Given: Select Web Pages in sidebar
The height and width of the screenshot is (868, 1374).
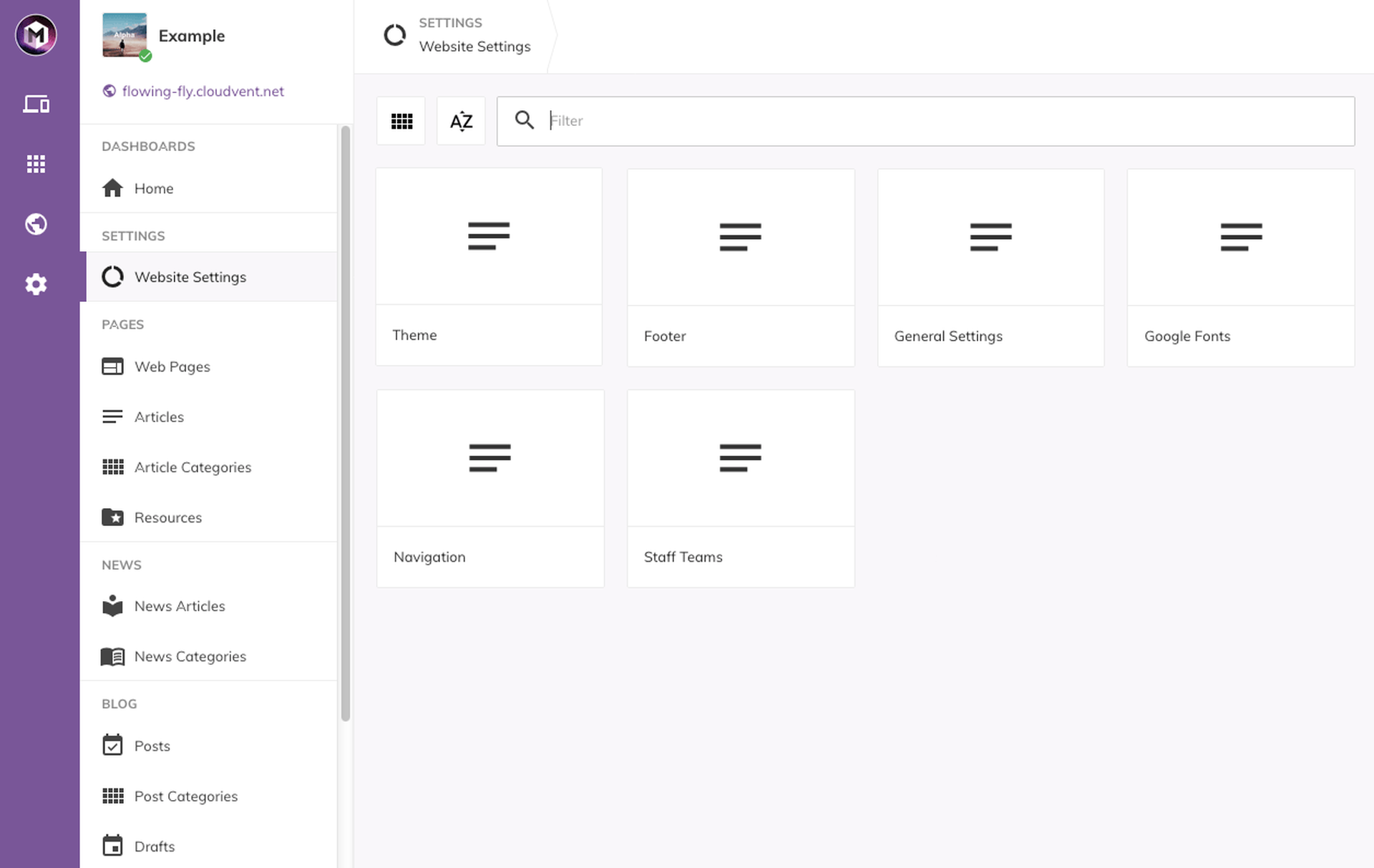Looking at the screenshot, I should (172, 366).
